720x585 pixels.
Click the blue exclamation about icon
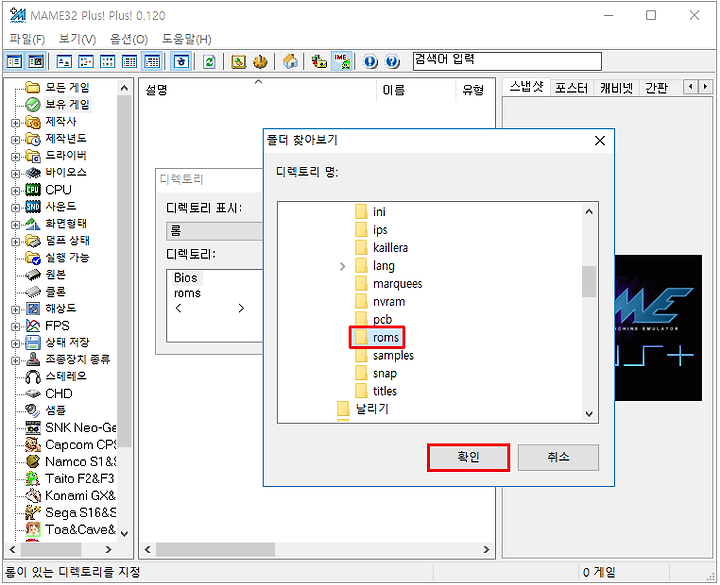click(x=371, y=61)
